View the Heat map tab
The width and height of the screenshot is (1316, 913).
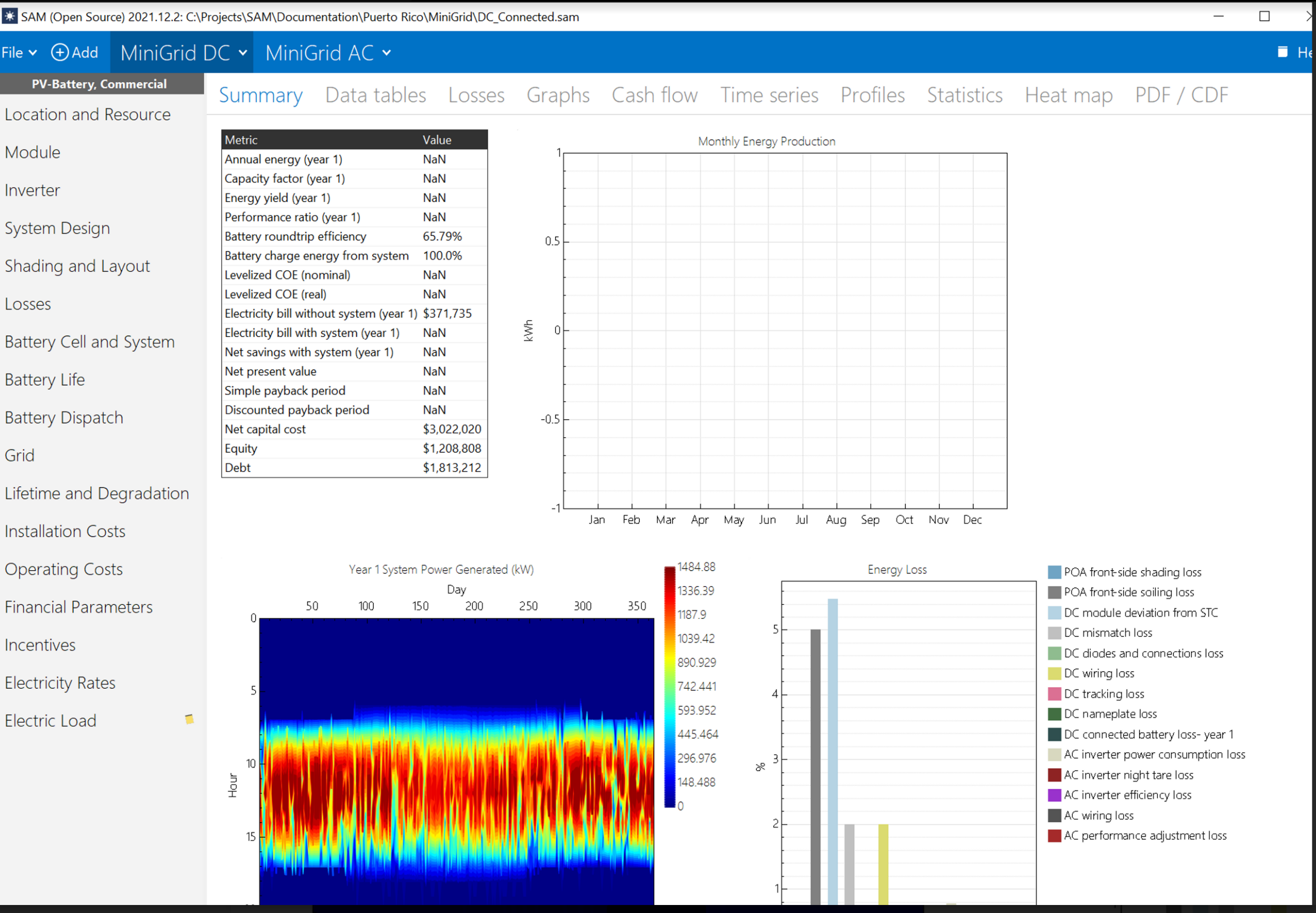(x=1068, y=95)
